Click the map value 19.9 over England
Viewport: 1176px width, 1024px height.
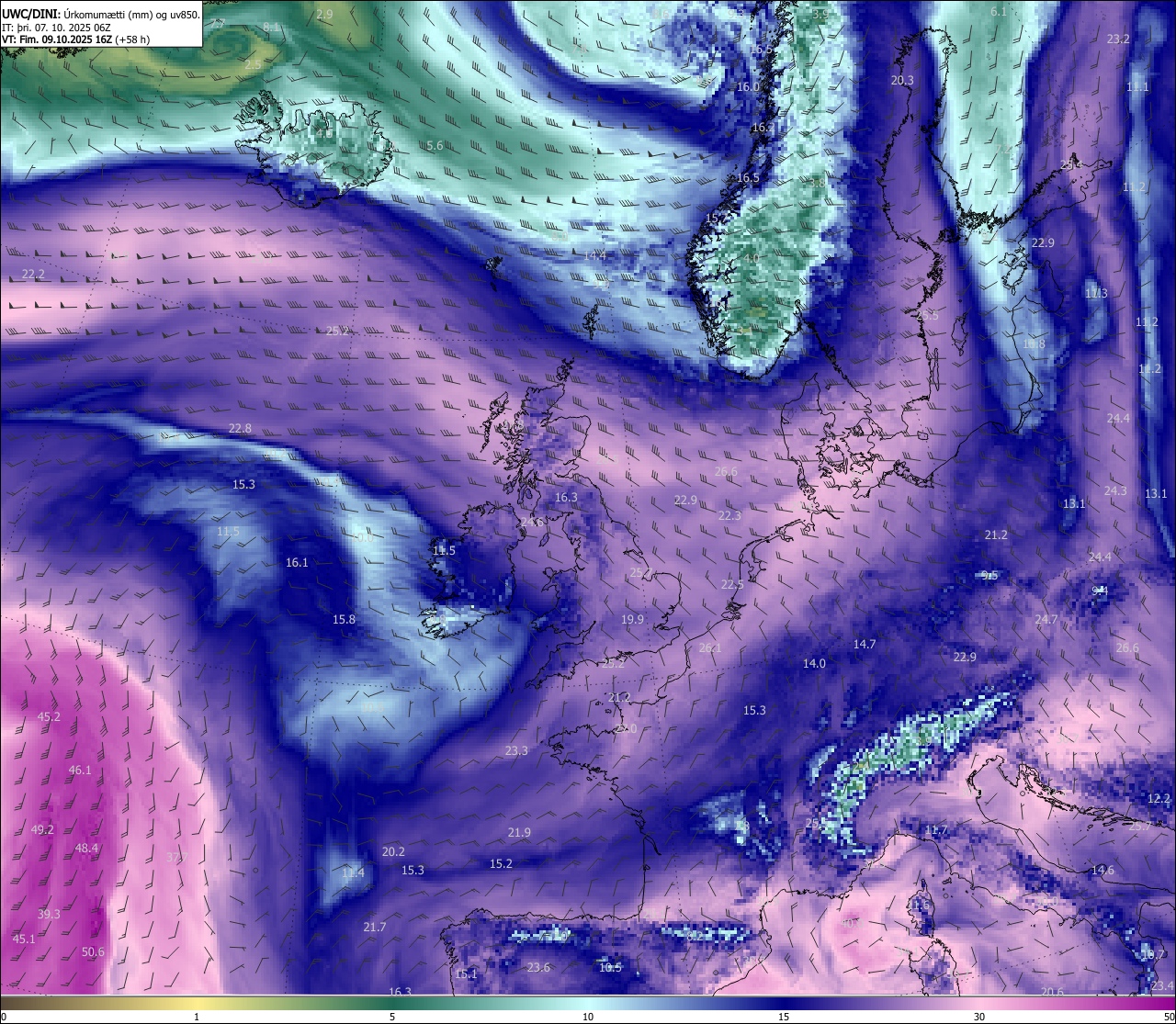pyautogui.click(x=632, y=620)
